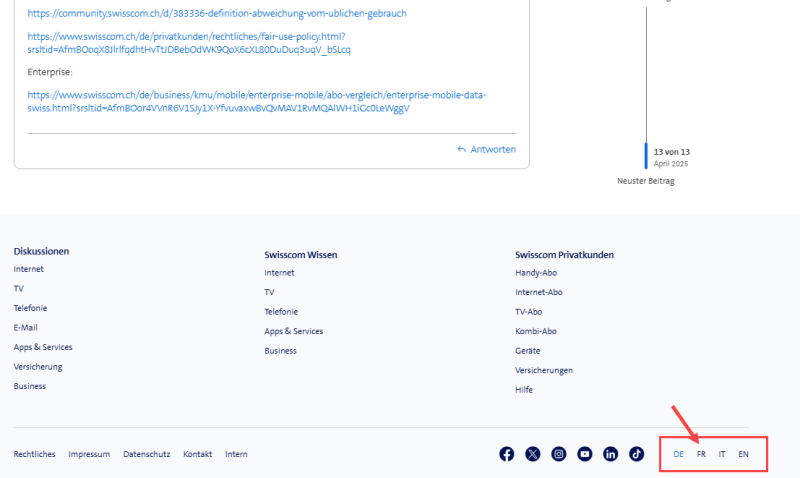Open Business under Swisscom Wissen

coord(280,351)
